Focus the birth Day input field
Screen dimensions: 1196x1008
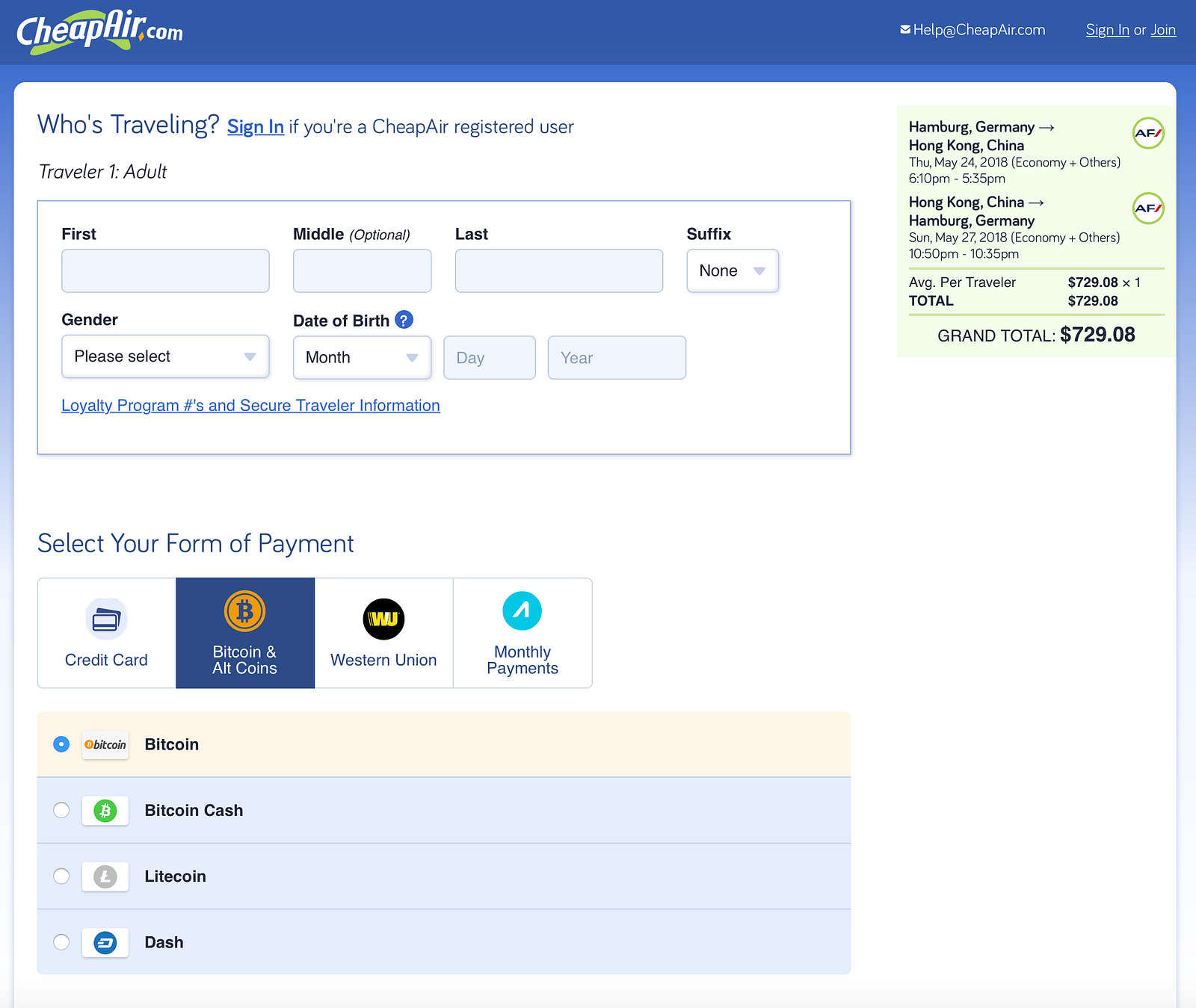pyautogui.click(x=490, y=357)
